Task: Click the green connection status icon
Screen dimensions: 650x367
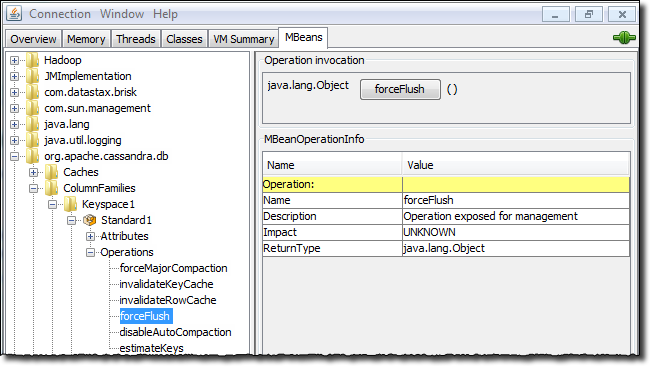Action: pos(624,38)
